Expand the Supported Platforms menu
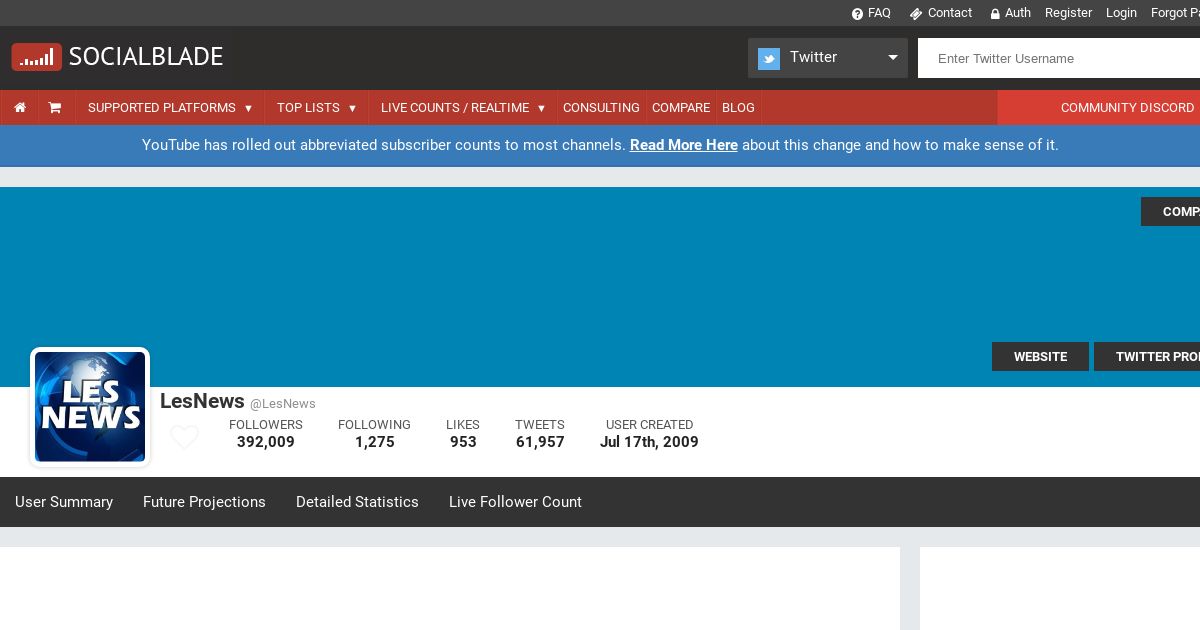 (170, 108)
